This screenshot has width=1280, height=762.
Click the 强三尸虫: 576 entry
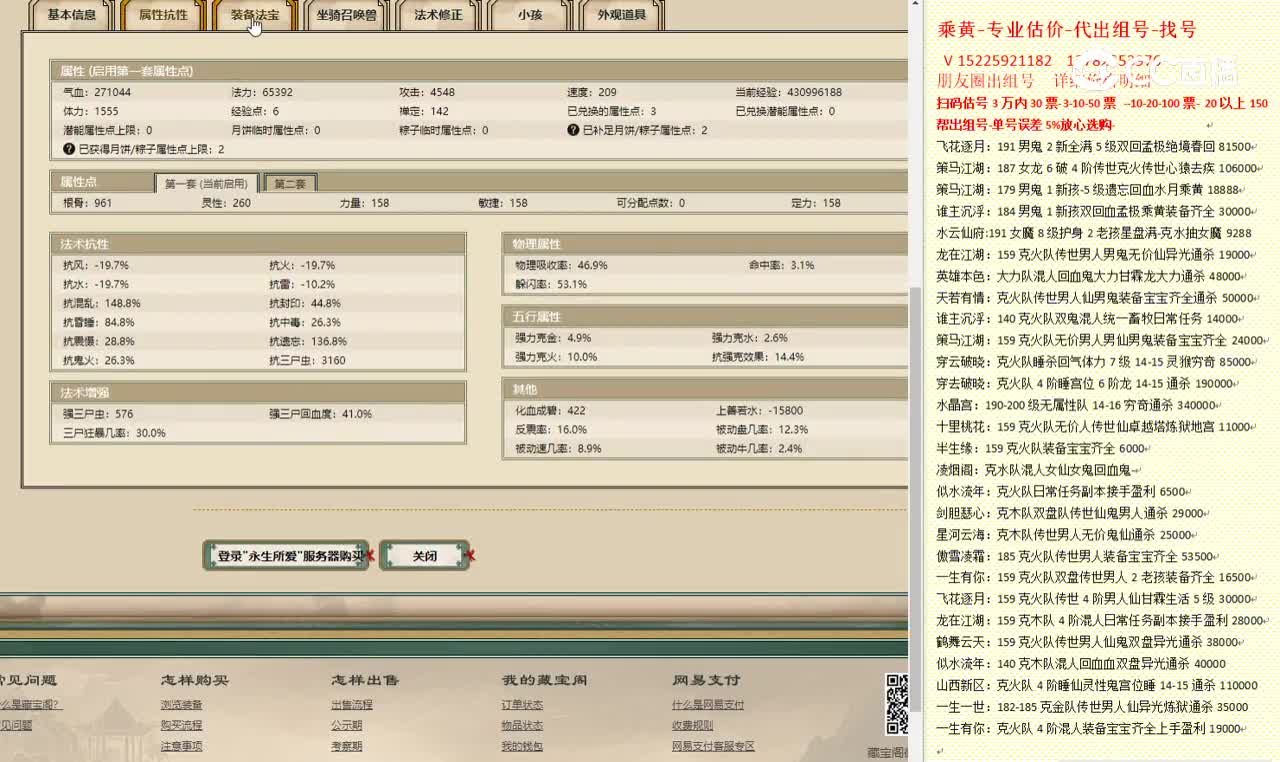(97, 414)
